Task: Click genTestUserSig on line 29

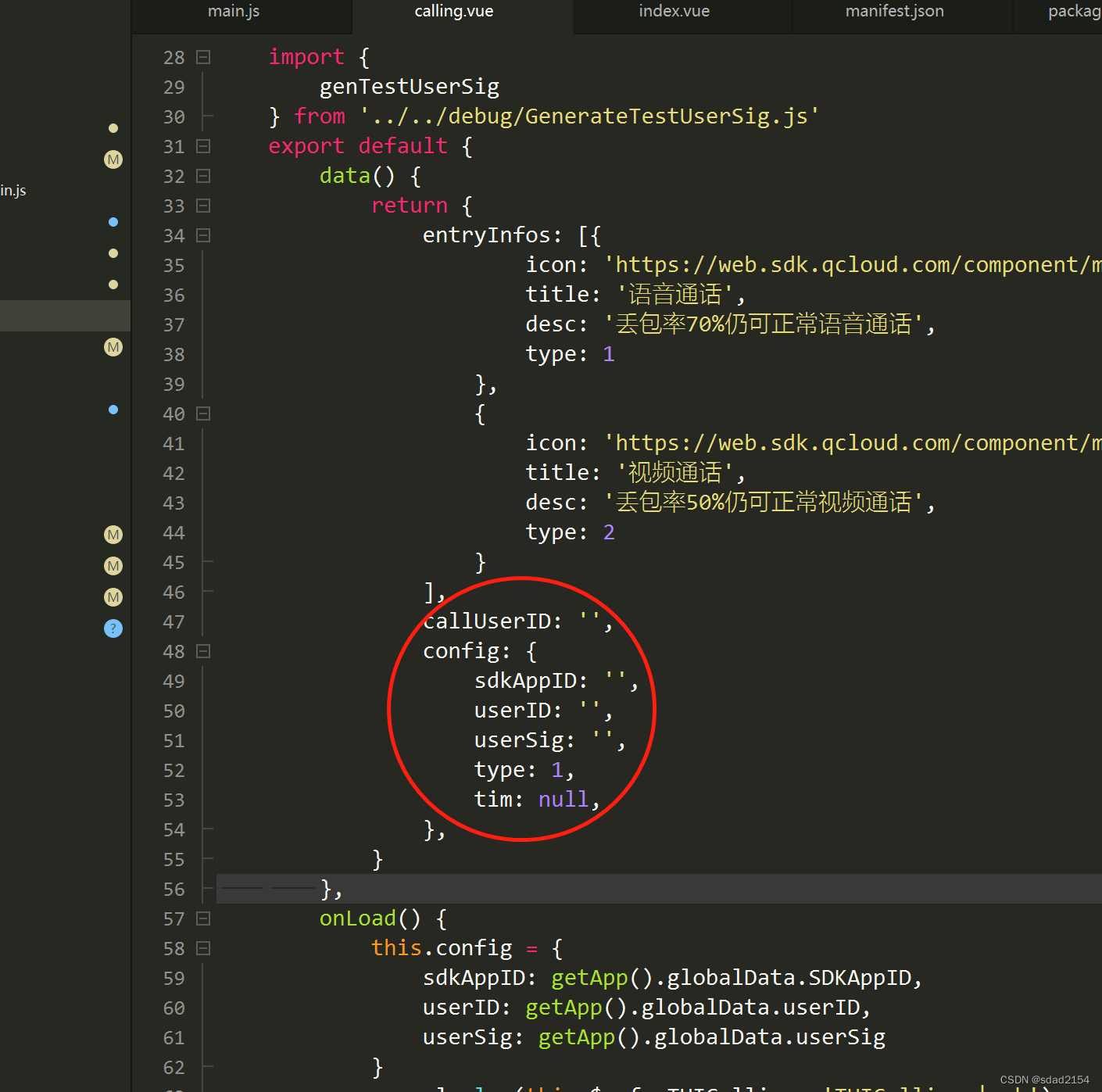Action: [410, 87]
